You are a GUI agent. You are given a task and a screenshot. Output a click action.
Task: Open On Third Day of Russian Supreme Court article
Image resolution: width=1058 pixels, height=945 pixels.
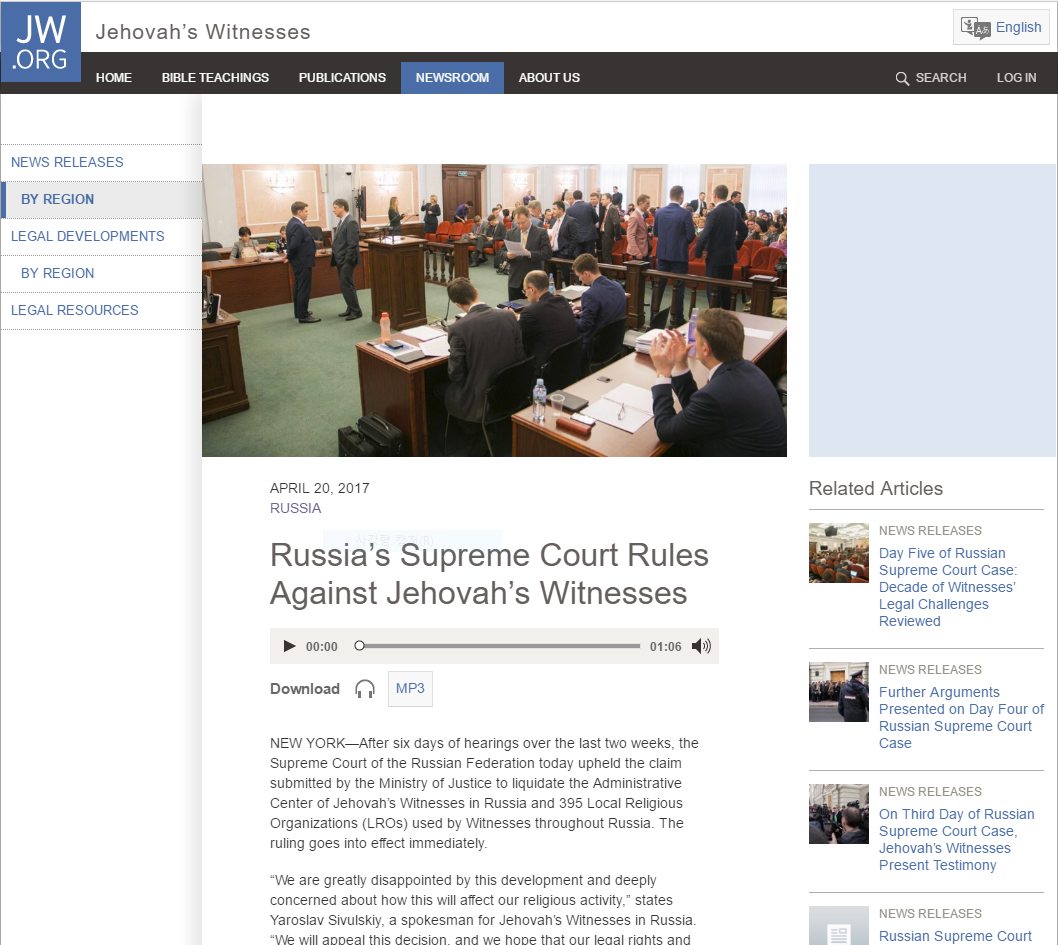point(956,840)
